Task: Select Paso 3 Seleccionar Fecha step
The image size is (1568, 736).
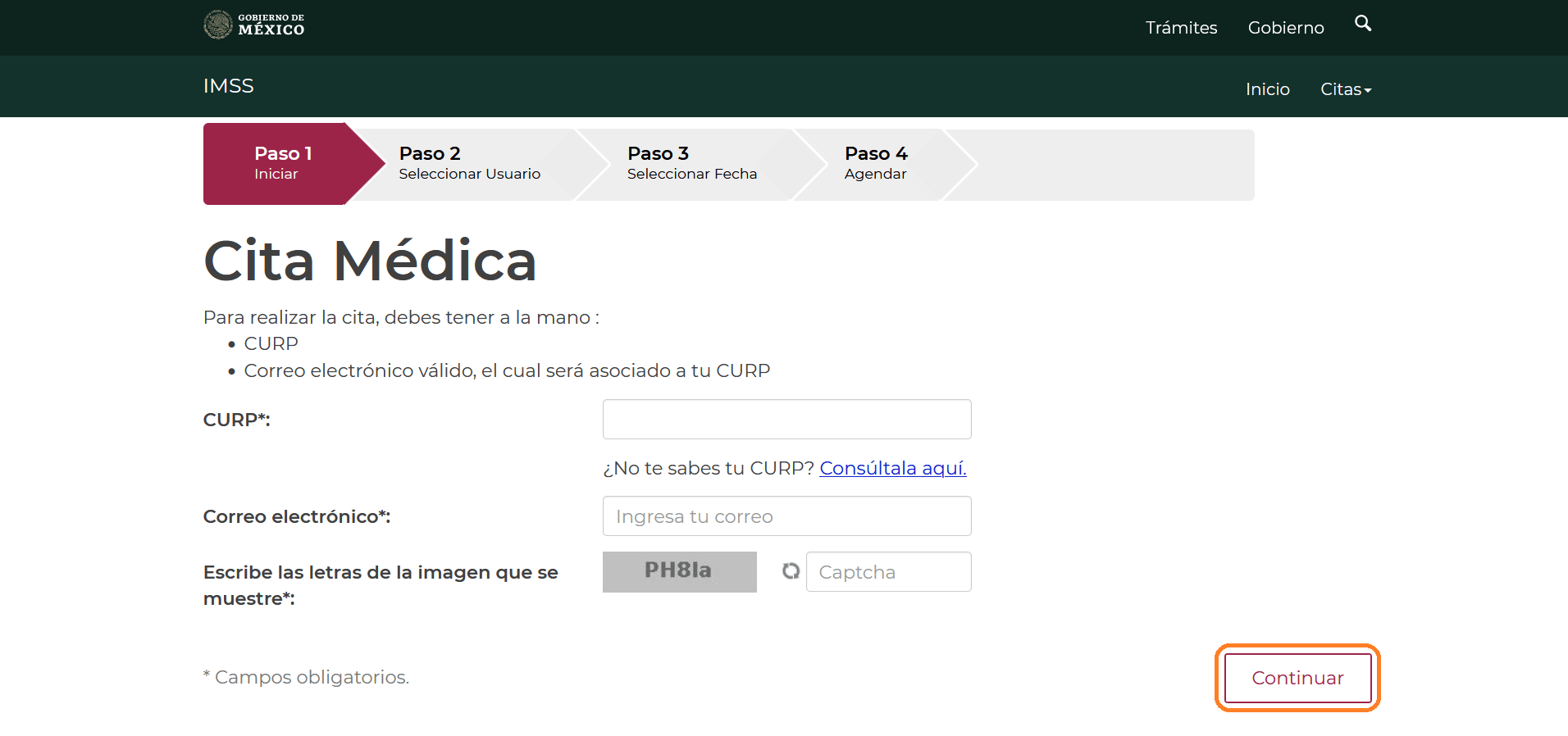Action: pyautogui.click(x=692, y=163)
